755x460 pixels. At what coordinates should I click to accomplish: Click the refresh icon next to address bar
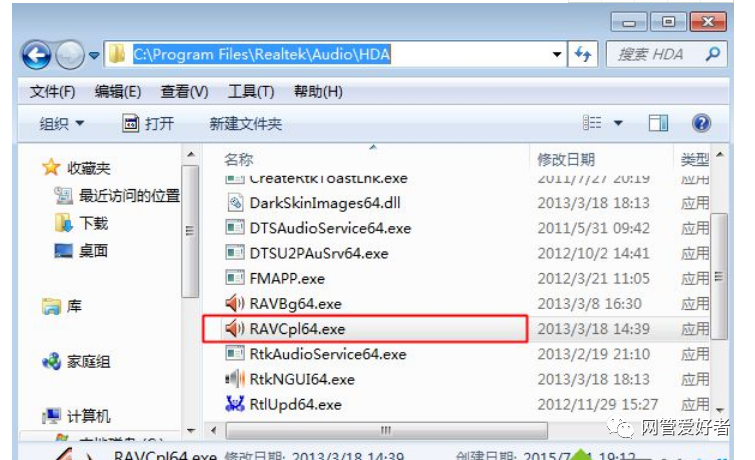coord(583,54)
